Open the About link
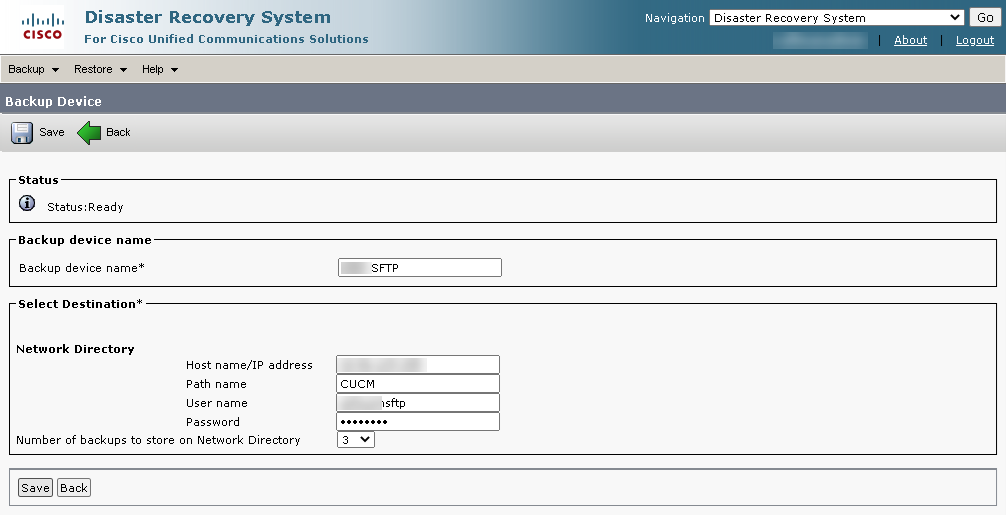This screenshot has height=515, width=1006. (x=910, y=40)
